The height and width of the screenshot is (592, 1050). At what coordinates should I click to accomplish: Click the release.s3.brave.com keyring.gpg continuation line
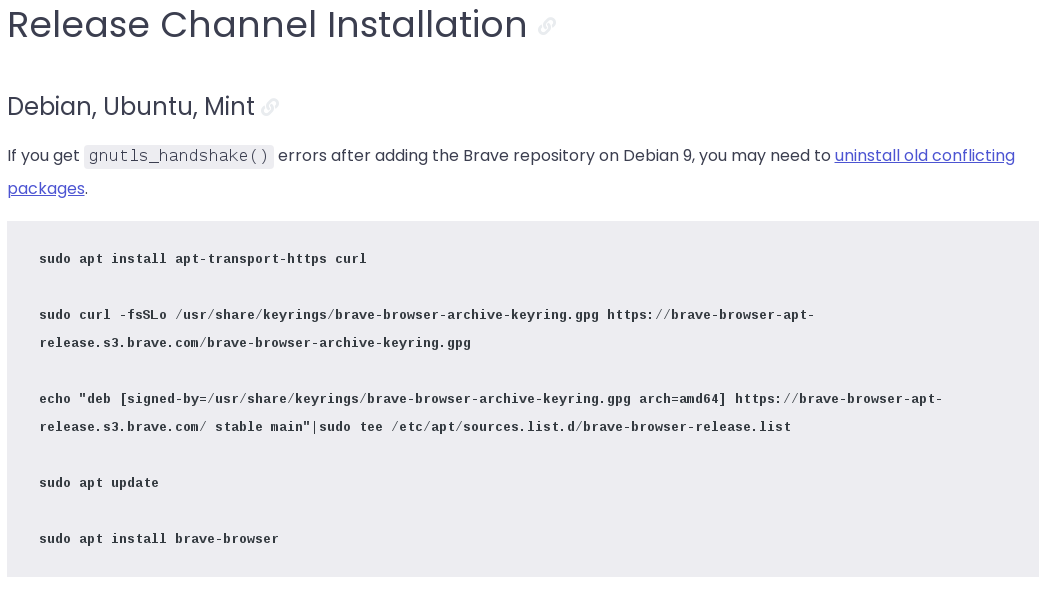coord(255,343)
